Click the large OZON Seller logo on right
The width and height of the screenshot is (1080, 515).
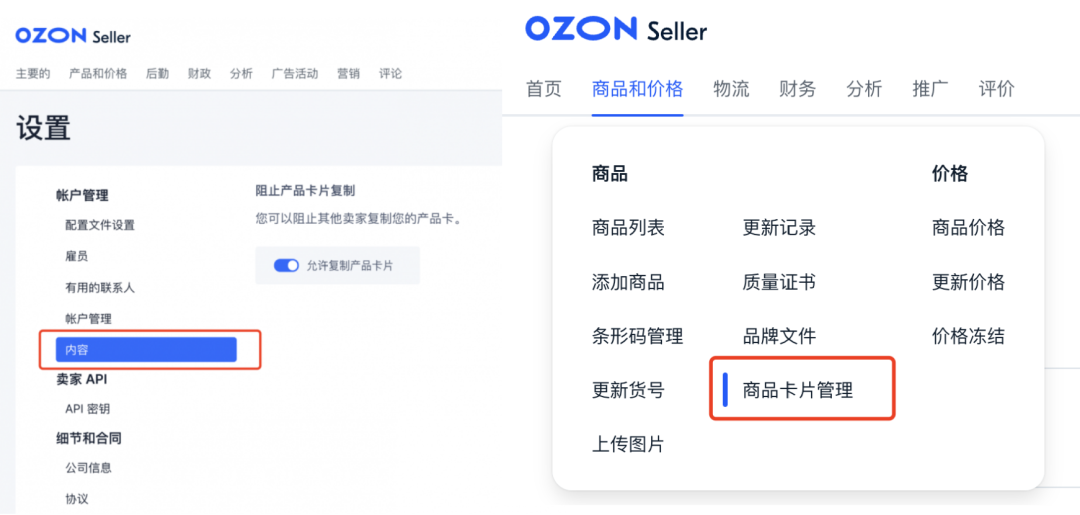(x=616, y=30)
